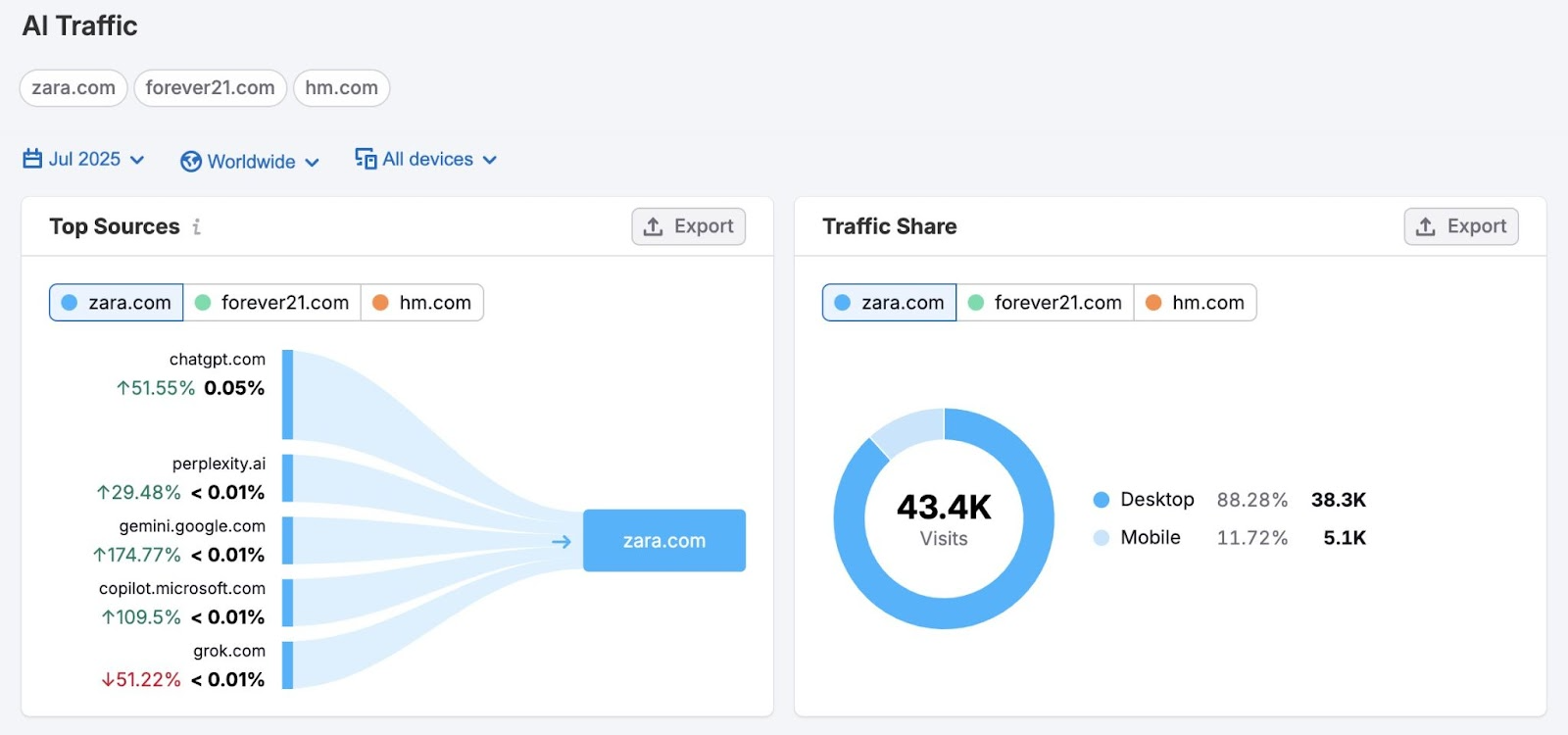Choose forever21.com tab in Traffic Share
This screenshot has width=1568, height=735.
1046,303
